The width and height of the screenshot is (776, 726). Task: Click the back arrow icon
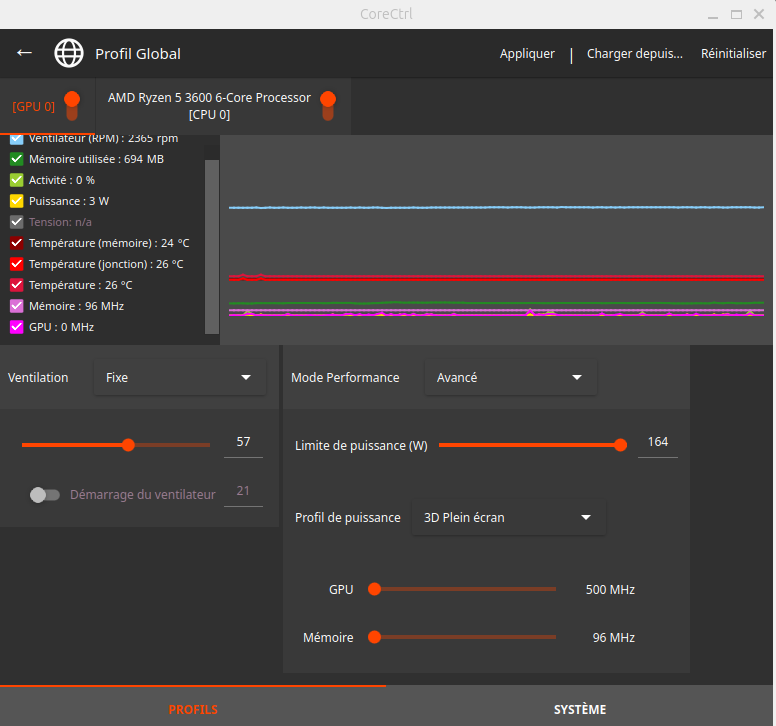[x=25, y=53]
